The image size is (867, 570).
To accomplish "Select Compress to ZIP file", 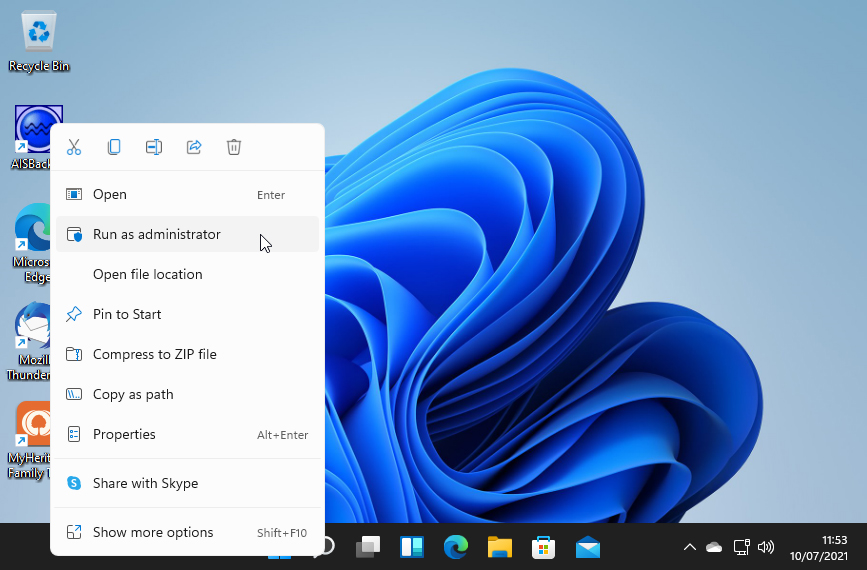I will (187, 354).
